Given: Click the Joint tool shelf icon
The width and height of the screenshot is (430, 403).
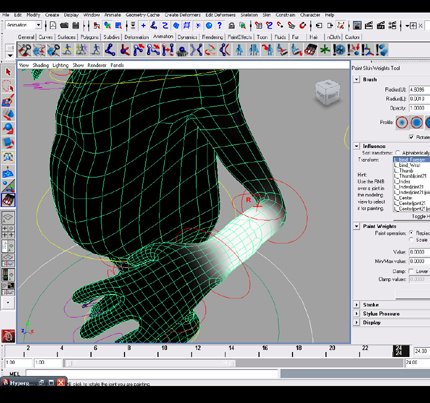Looking at the screenshot, I should click(110, 50).
